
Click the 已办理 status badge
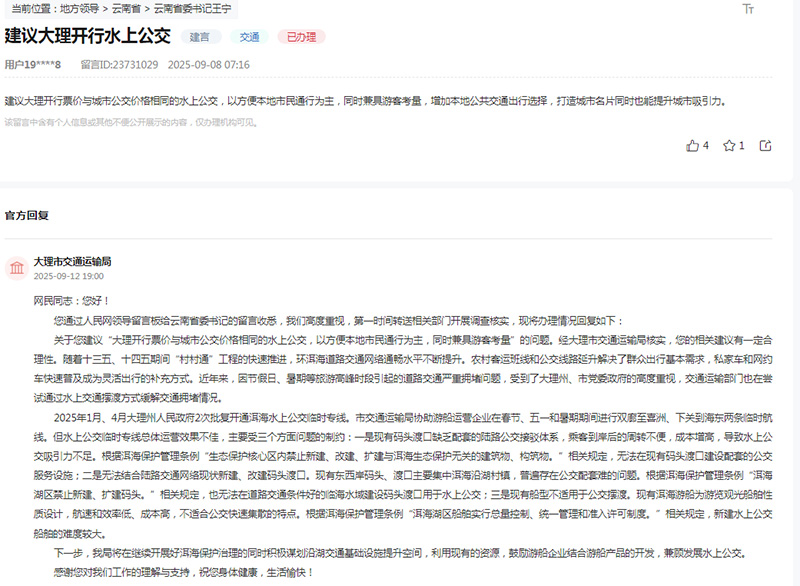click(x=300, y=38)
